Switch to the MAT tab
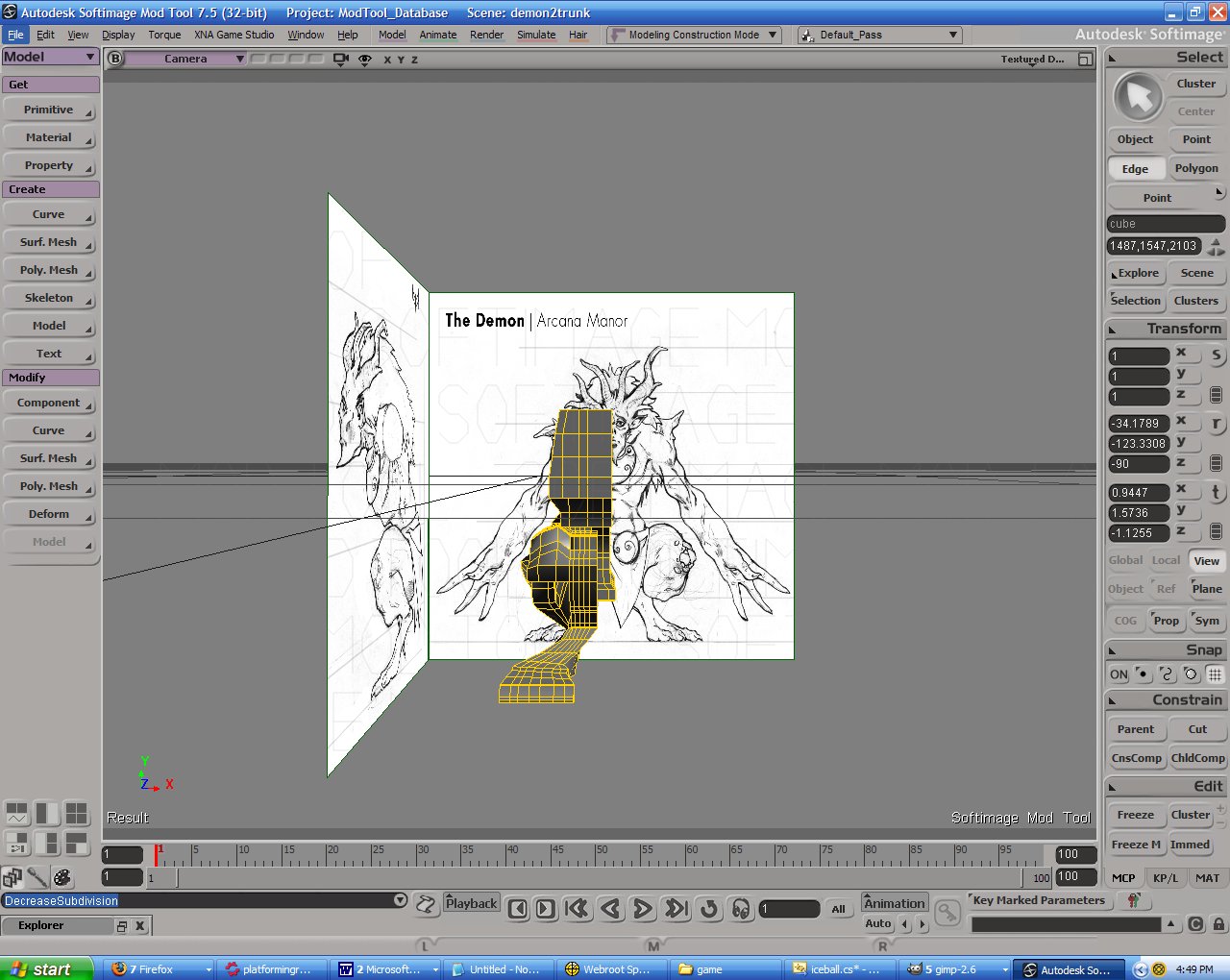This screenshot has width=1230, height=980. point(1207,878)
